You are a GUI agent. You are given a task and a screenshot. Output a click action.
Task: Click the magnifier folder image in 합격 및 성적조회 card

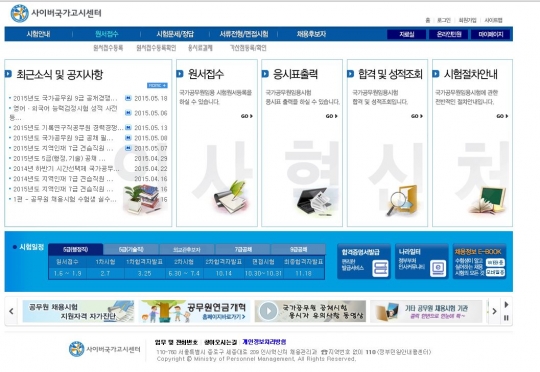402,200
